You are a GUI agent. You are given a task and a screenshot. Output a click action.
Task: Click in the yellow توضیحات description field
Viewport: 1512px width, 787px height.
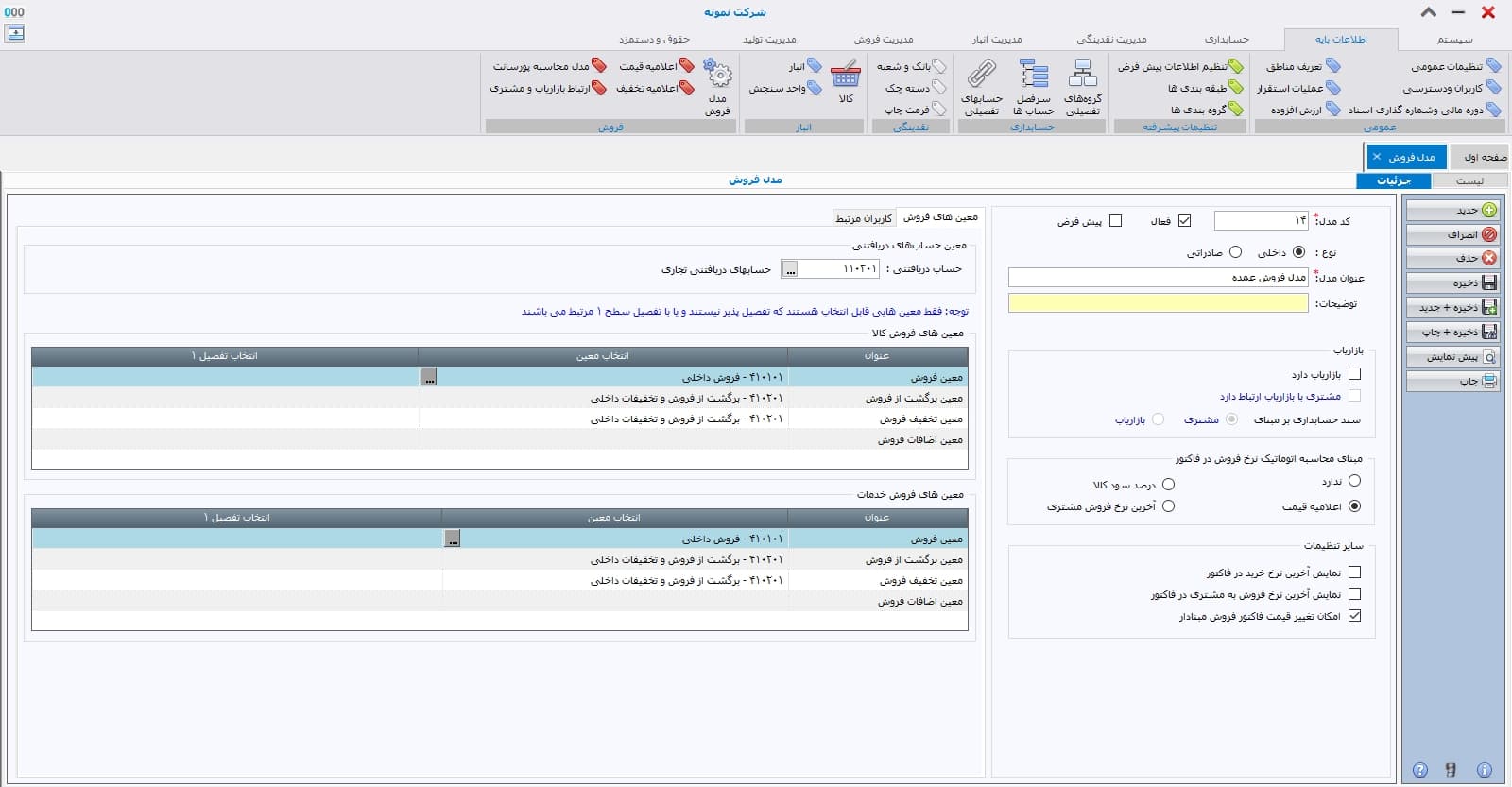[x=1158, y=303]
